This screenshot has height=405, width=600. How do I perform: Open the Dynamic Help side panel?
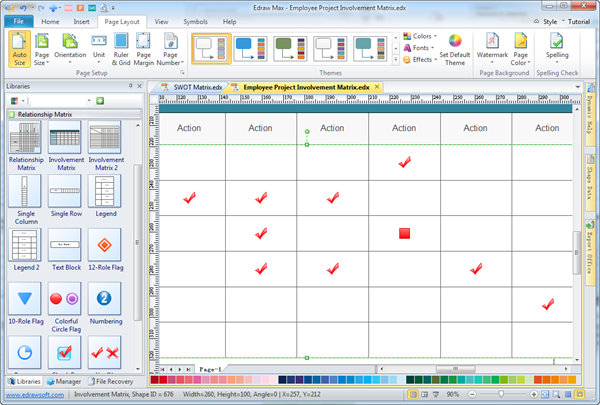coord(590,114)
